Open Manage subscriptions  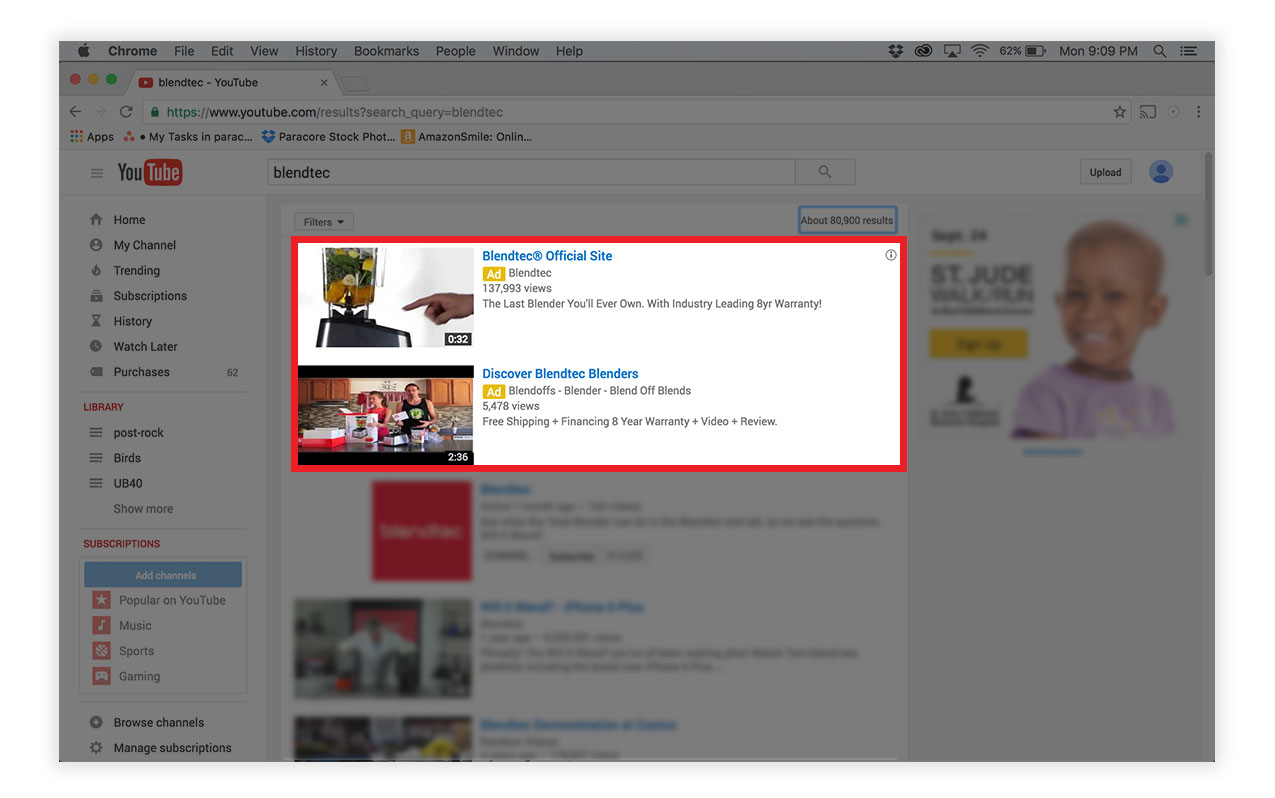pyautogui.click(x=172, y=748)
